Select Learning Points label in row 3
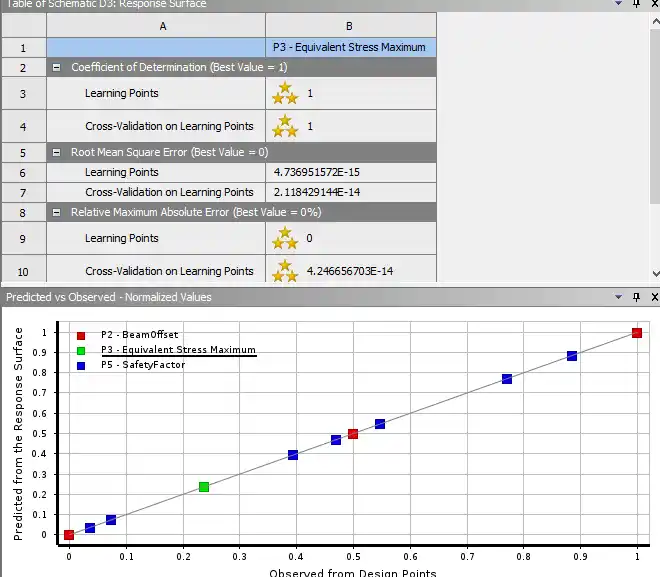The width and height of the screenshot is (660, 577). click(122, 93)
